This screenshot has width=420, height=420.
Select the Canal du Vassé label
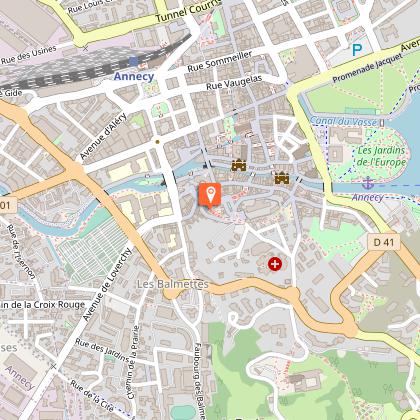tap(343, 122)
